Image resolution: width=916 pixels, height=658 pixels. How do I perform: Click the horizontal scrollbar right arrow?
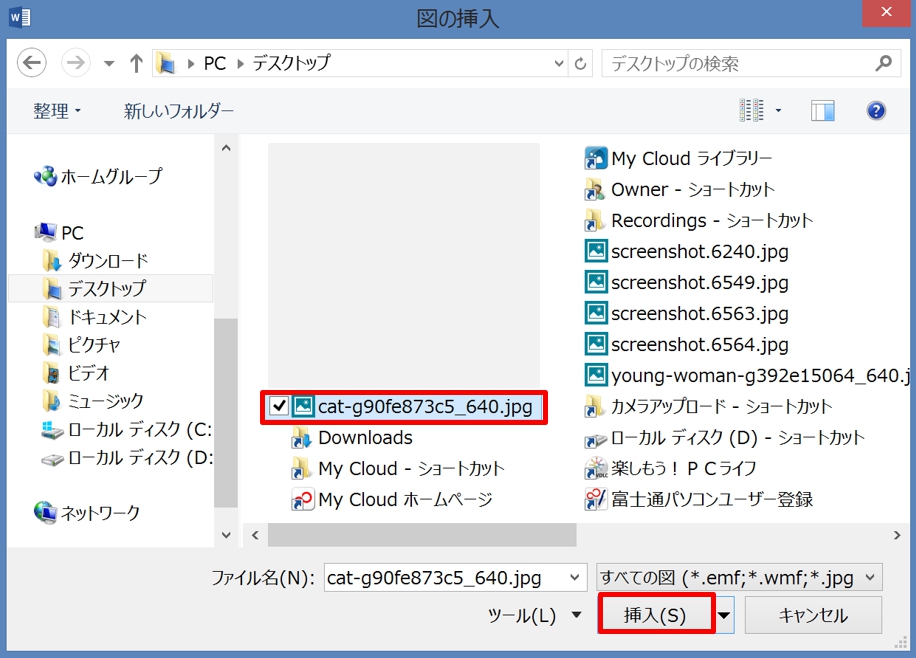click(897, 535)
